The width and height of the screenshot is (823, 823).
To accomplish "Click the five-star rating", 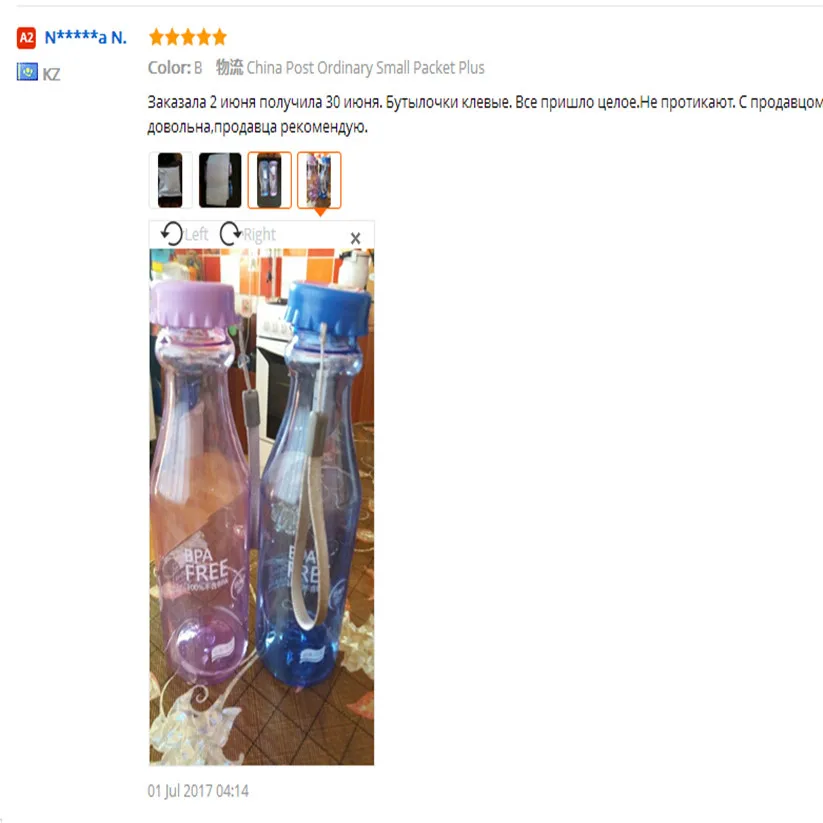I will coord(188,37).
